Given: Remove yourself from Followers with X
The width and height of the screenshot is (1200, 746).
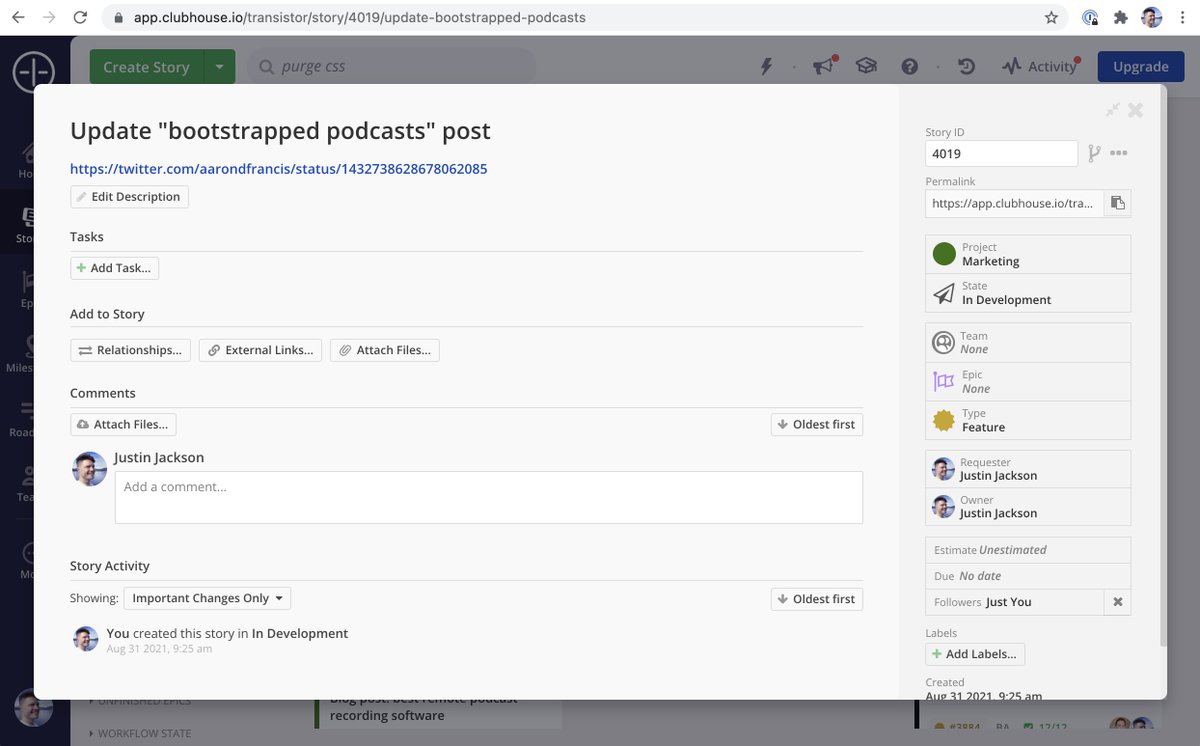Looking at the screenshot, I should [x=1118, y=602].
